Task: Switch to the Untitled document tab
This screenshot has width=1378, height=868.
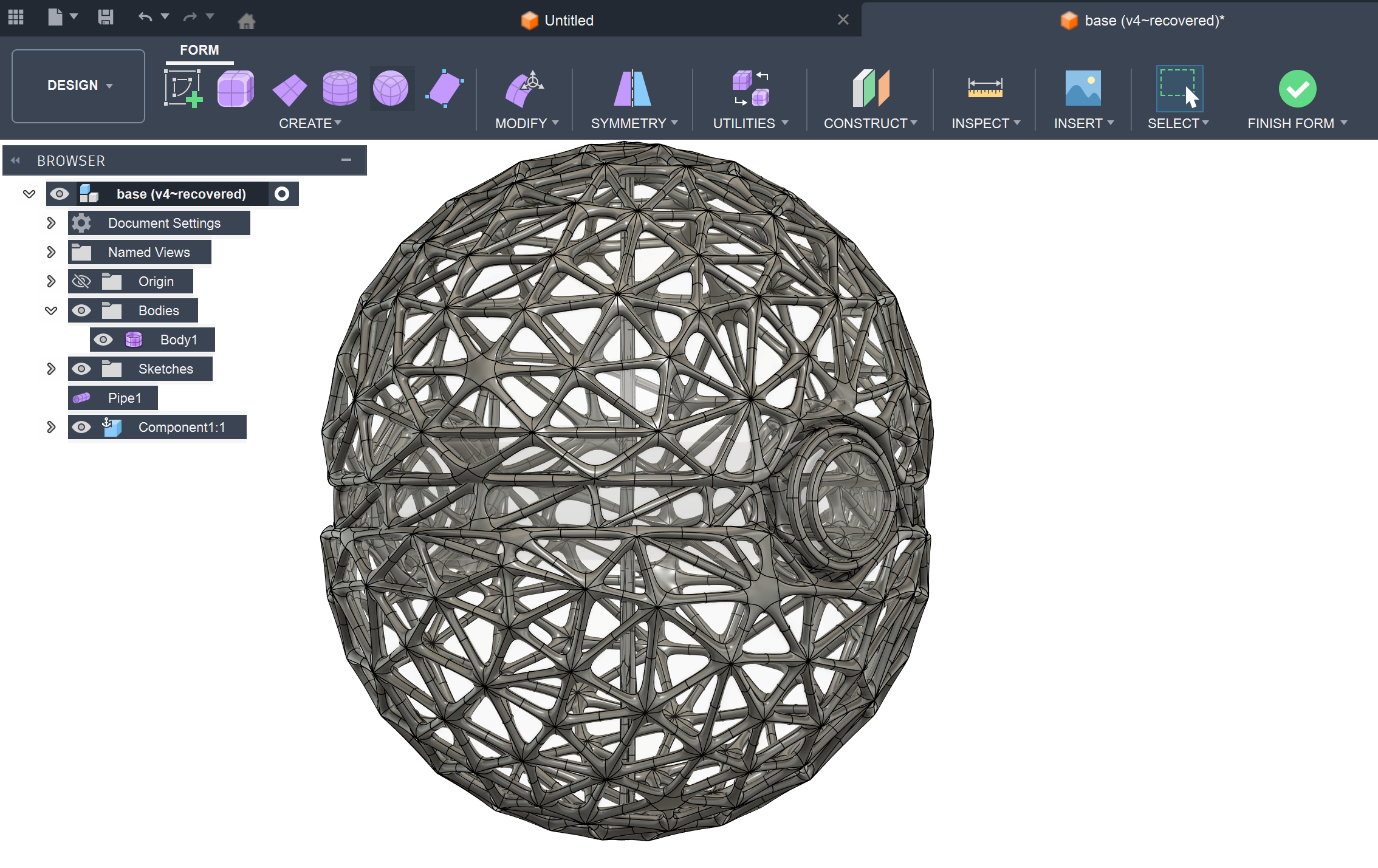Action: [x=568, y=21]
